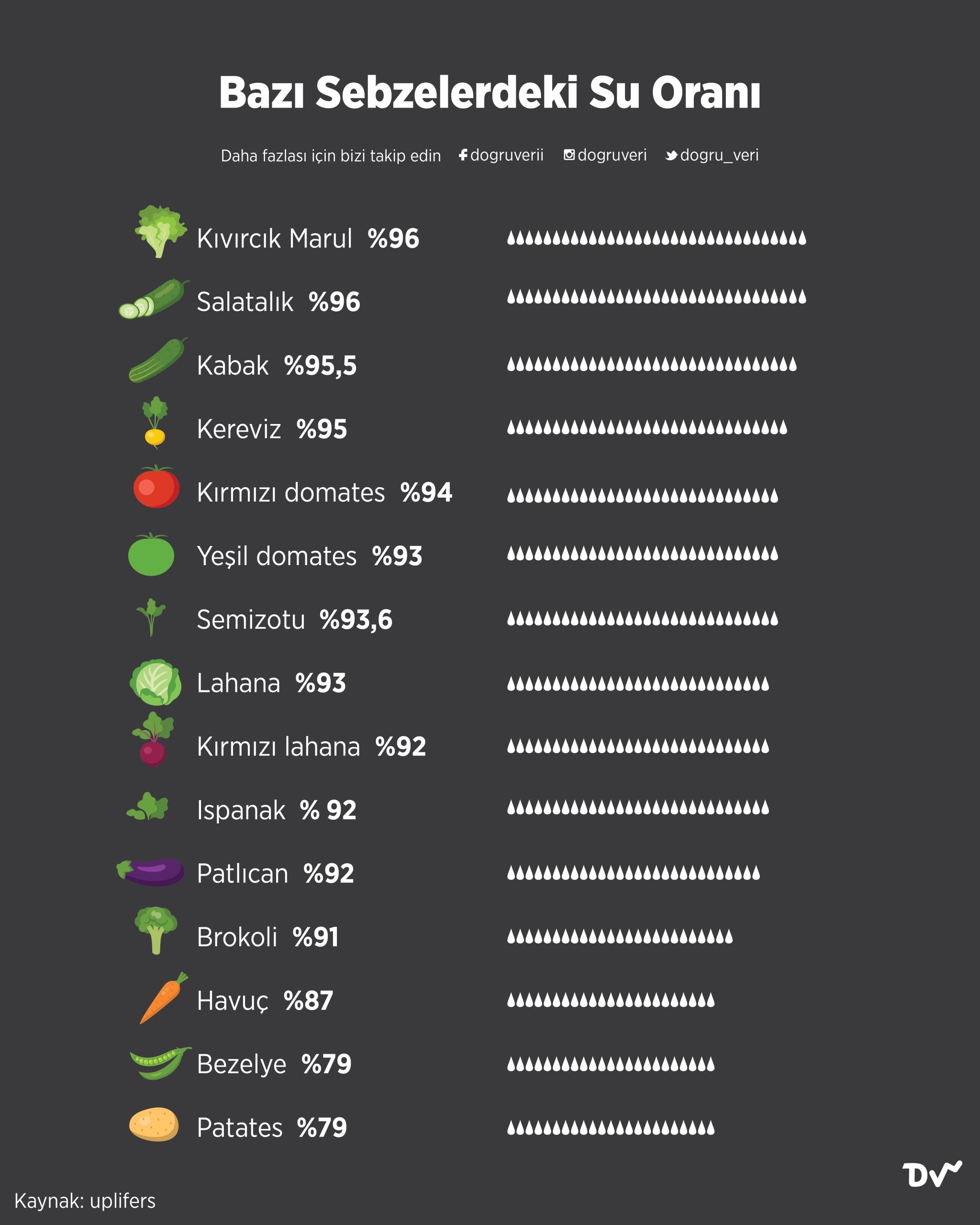Screen dimensions: 980x1225
Task: Click the Semizotu %93,6 label
Action: (x=294, y=619)
